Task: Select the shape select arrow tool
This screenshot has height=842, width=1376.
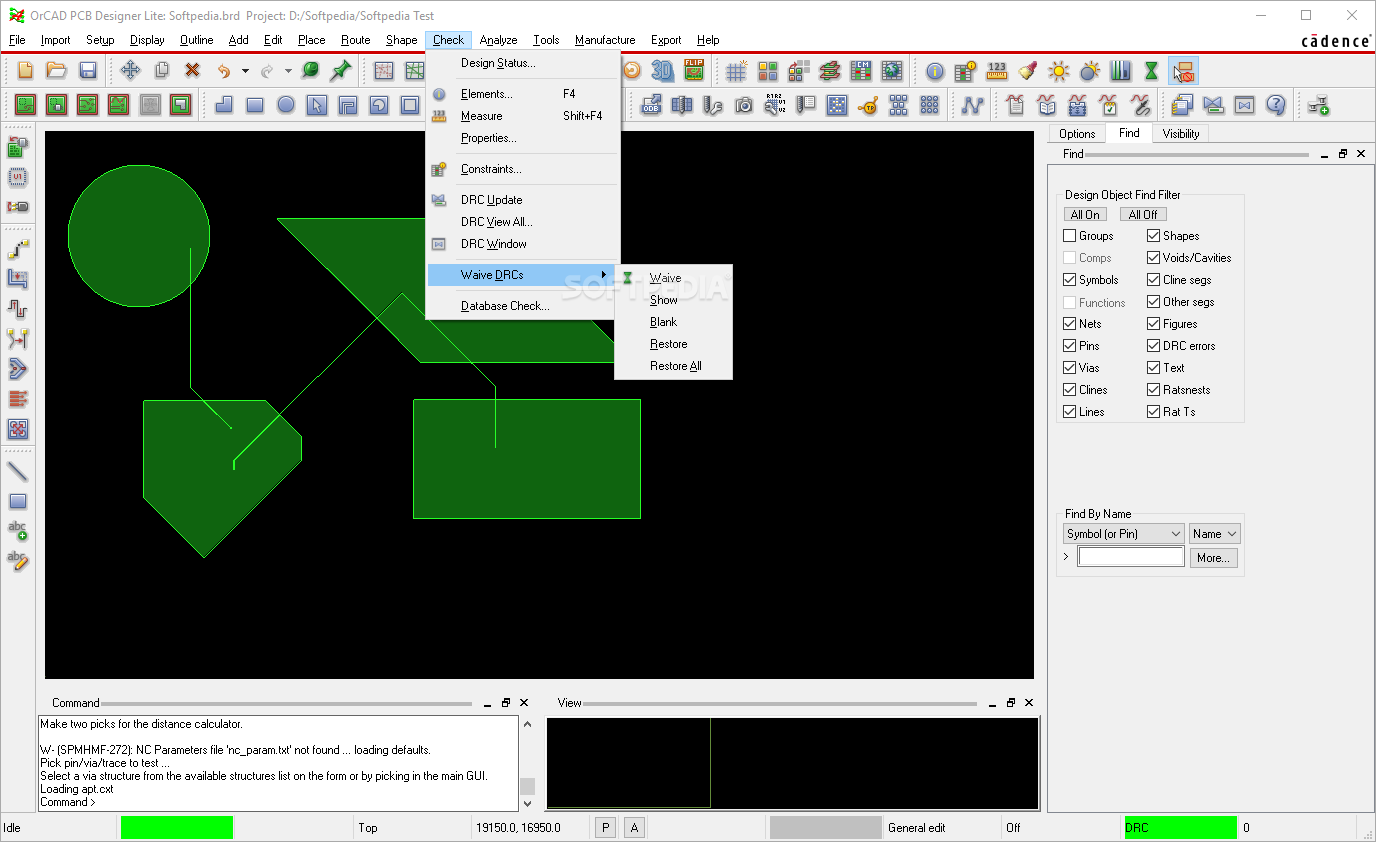Action: pyautogui.click(x=317, y=104)
